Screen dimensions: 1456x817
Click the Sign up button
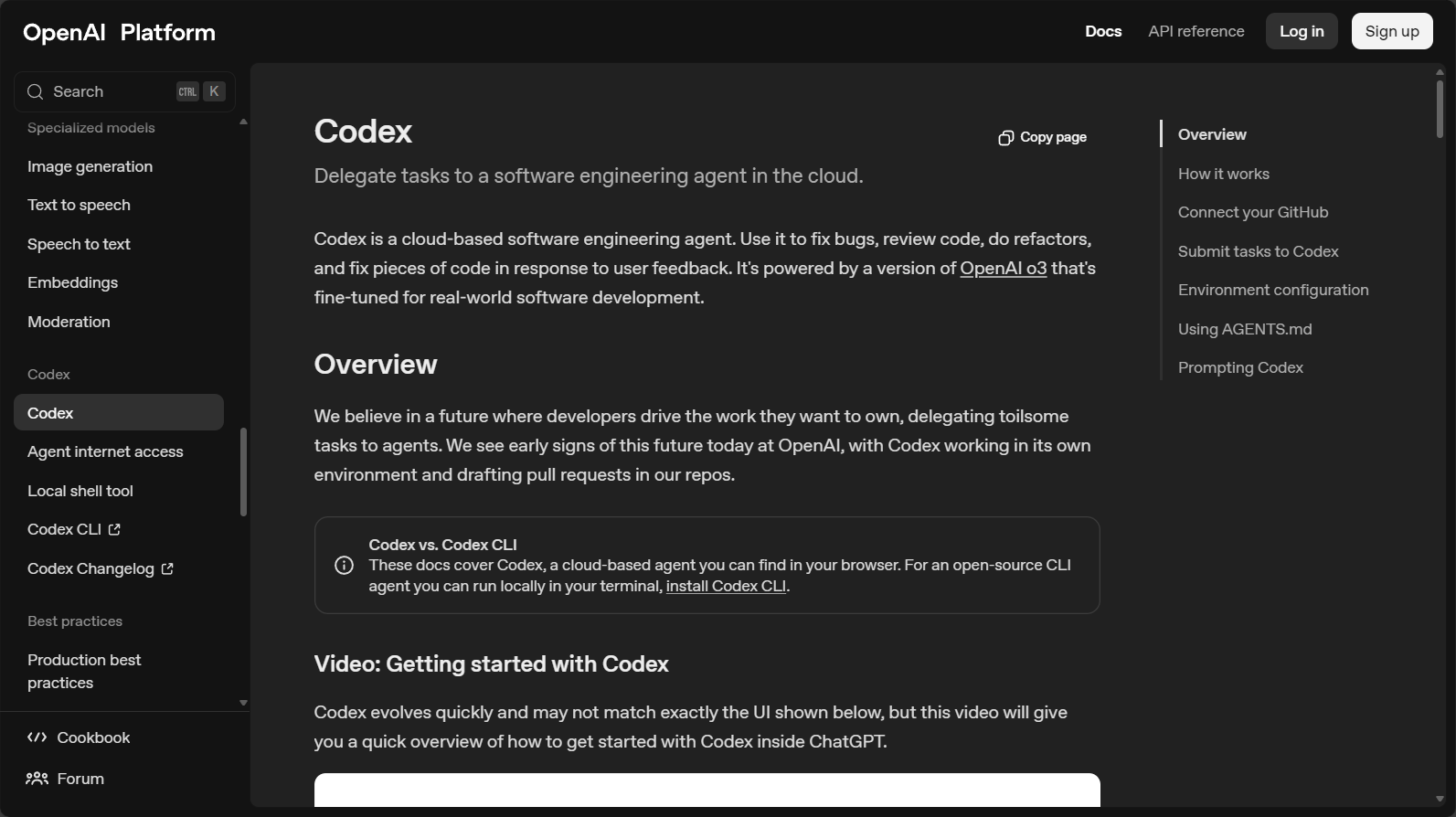[x=1392, y=31]
